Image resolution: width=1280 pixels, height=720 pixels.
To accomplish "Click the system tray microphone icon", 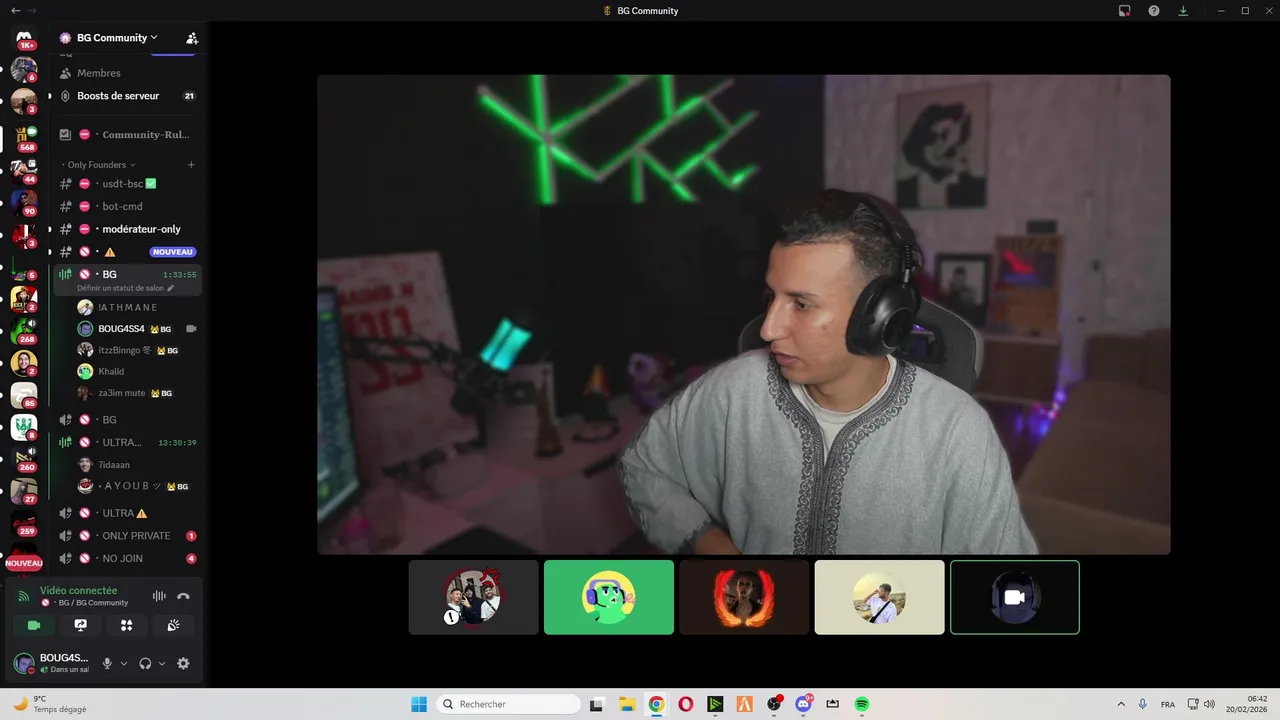I will (x=1142, y=704).
